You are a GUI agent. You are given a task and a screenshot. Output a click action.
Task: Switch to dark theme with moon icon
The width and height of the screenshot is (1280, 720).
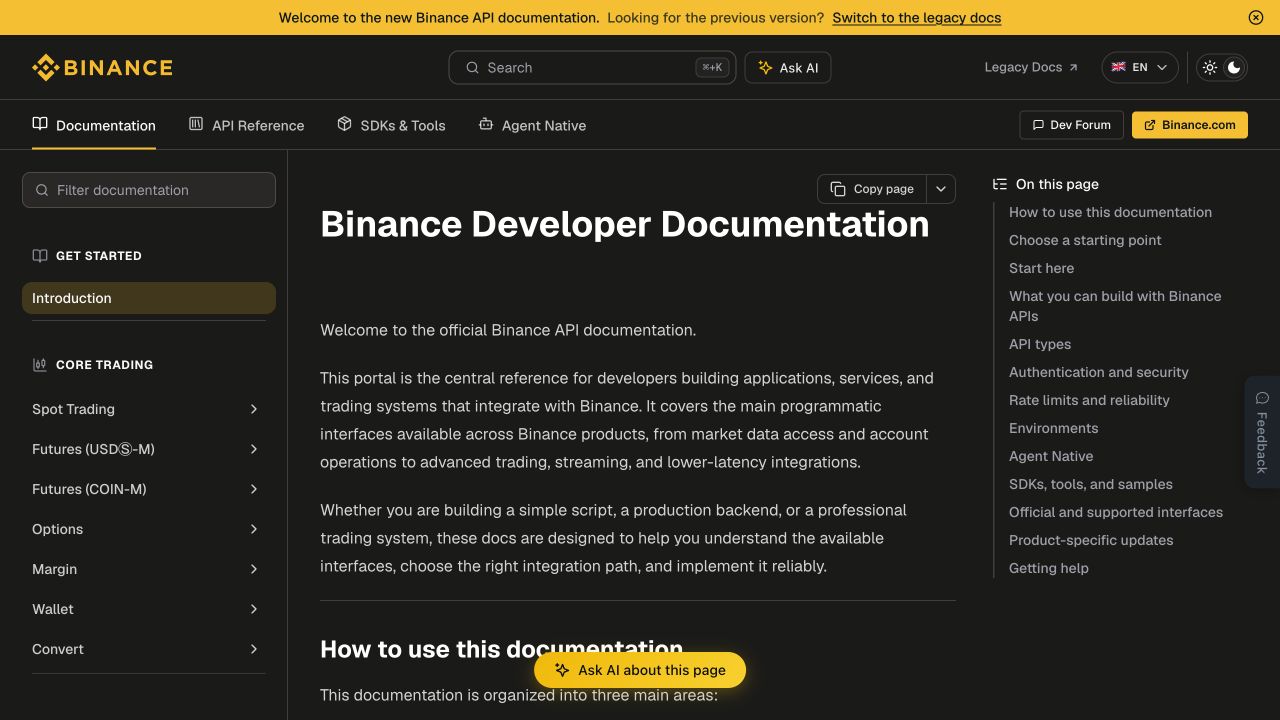[x=1234, y=68]
